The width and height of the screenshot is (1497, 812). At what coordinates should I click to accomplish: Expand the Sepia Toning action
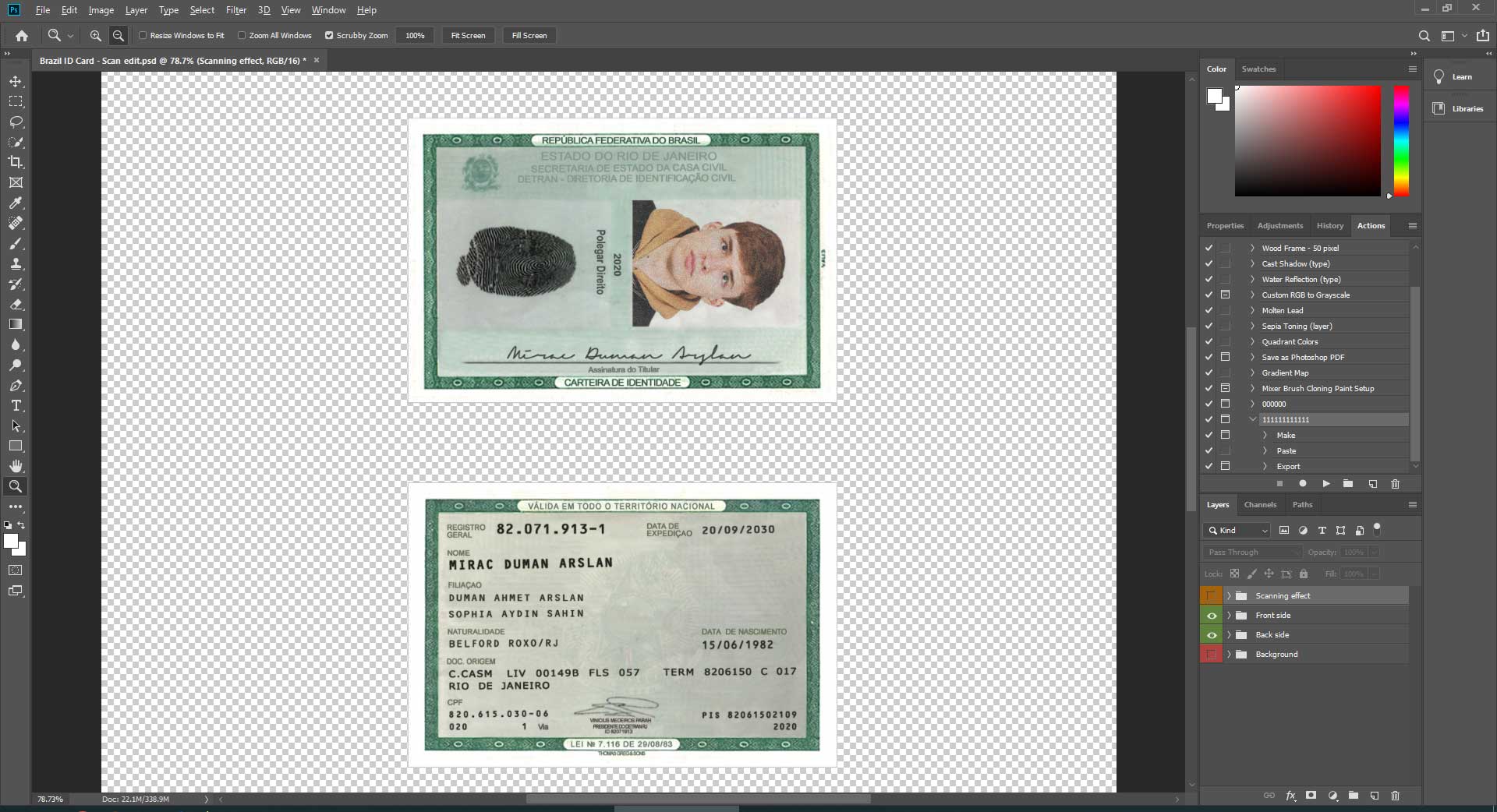point(1252,326)
